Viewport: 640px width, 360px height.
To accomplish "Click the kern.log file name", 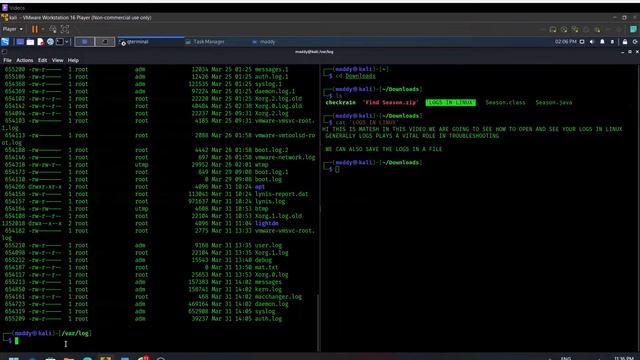I will (x=268, y=289).
